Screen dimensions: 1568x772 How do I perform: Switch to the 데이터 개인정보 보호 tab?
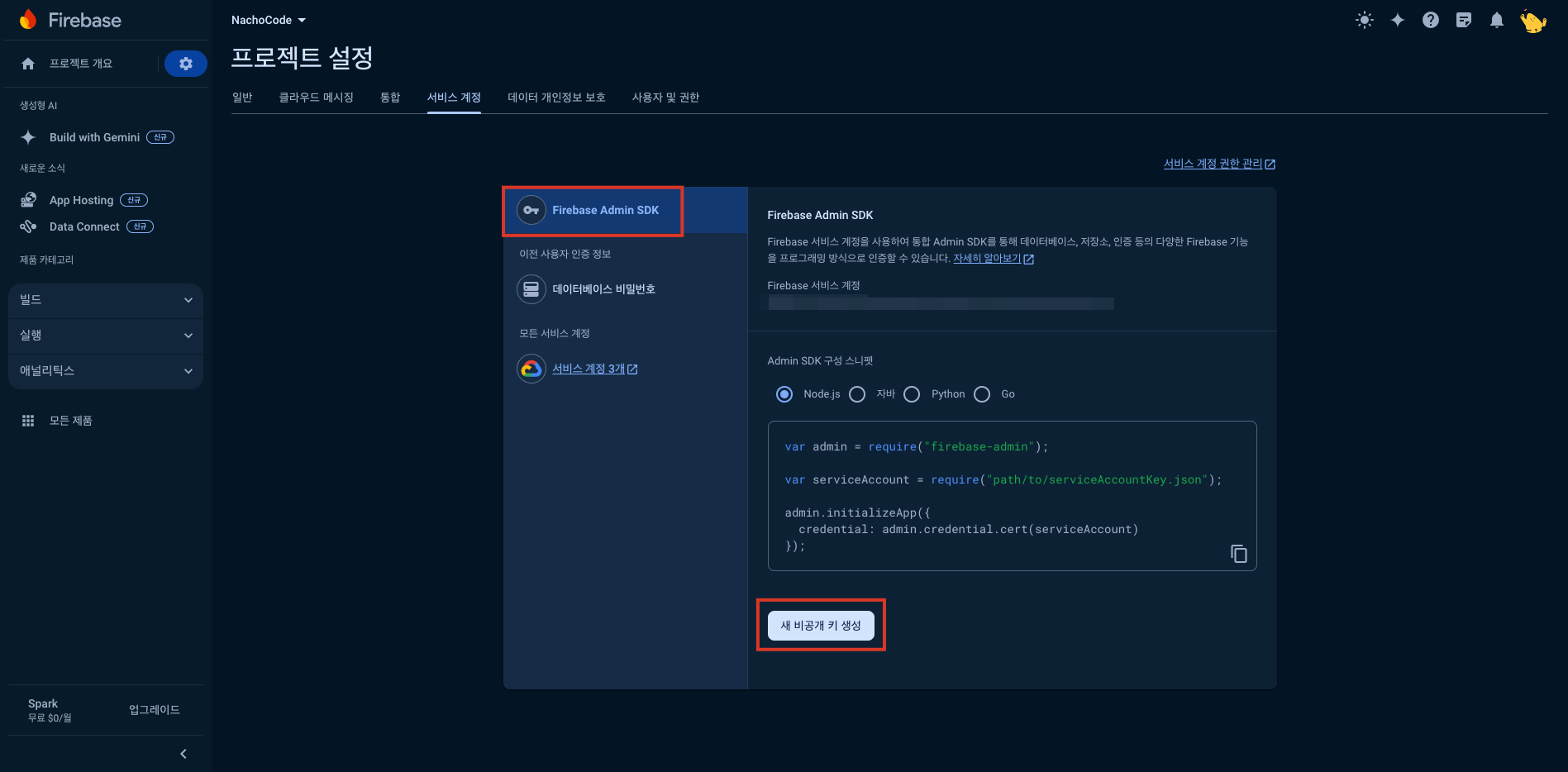pos(556,98)
